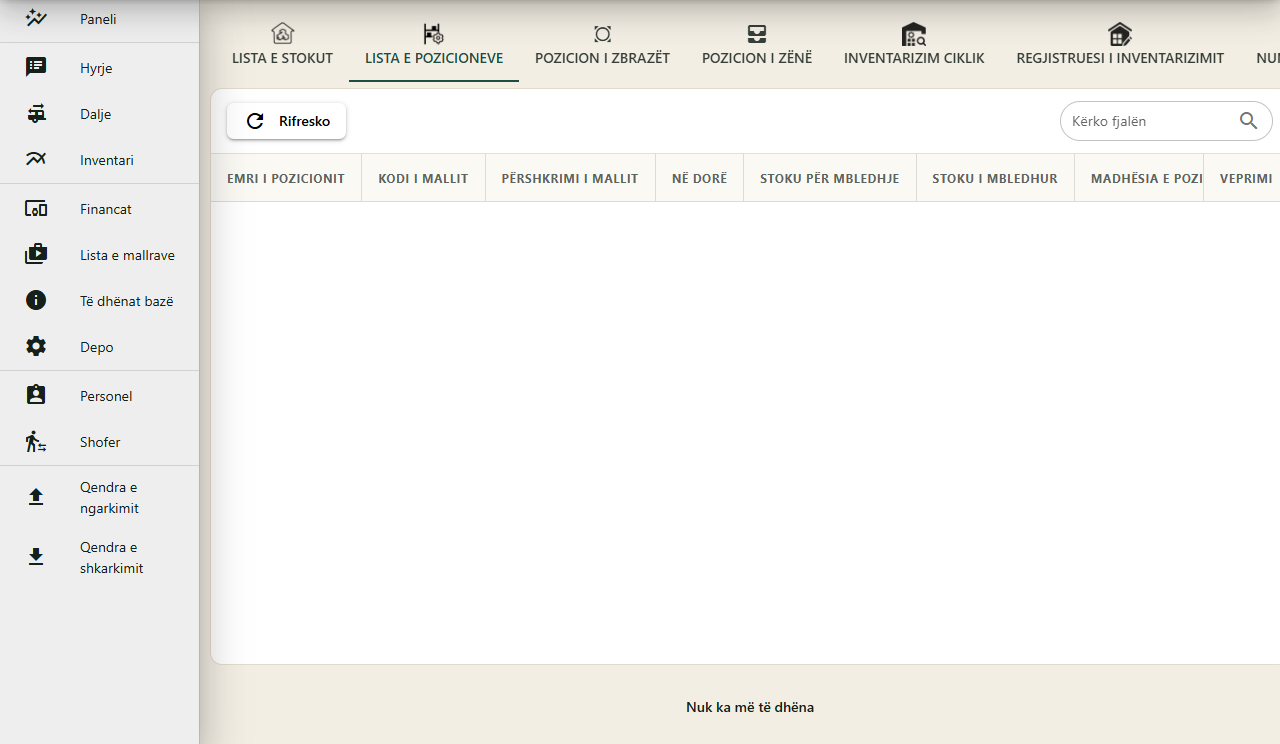Click STOKU PËR MBLEDHJE column header
This screenshot has height=744, width=1280.
829,178
